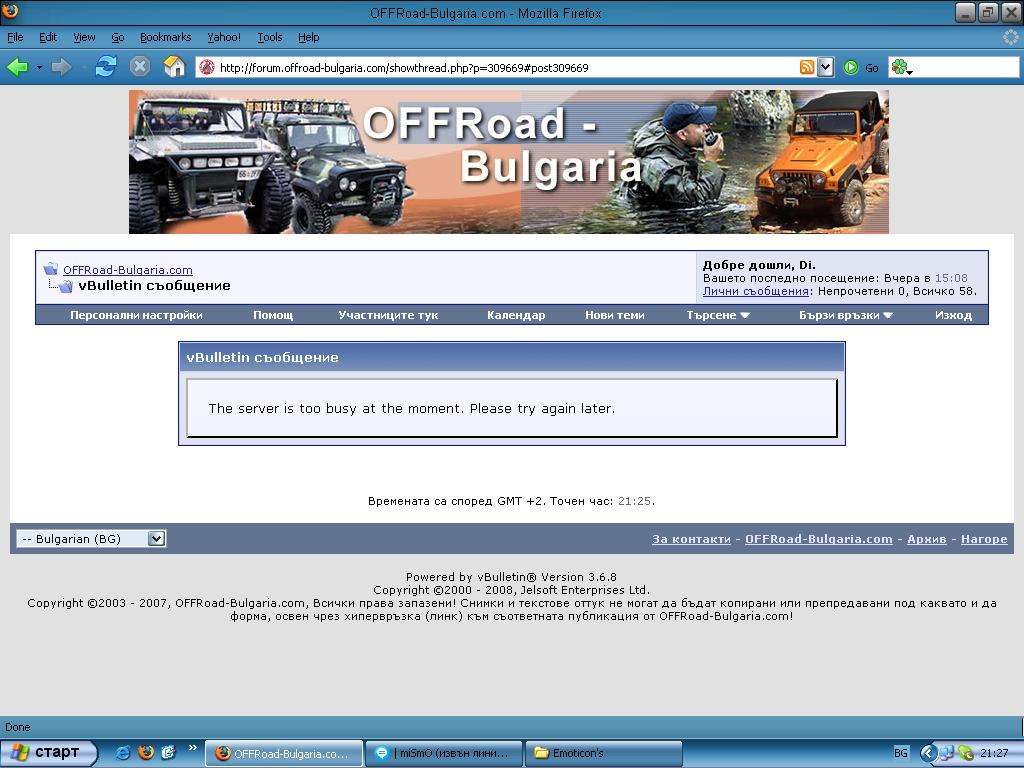Open the search engine selector icon

[901, 67]
